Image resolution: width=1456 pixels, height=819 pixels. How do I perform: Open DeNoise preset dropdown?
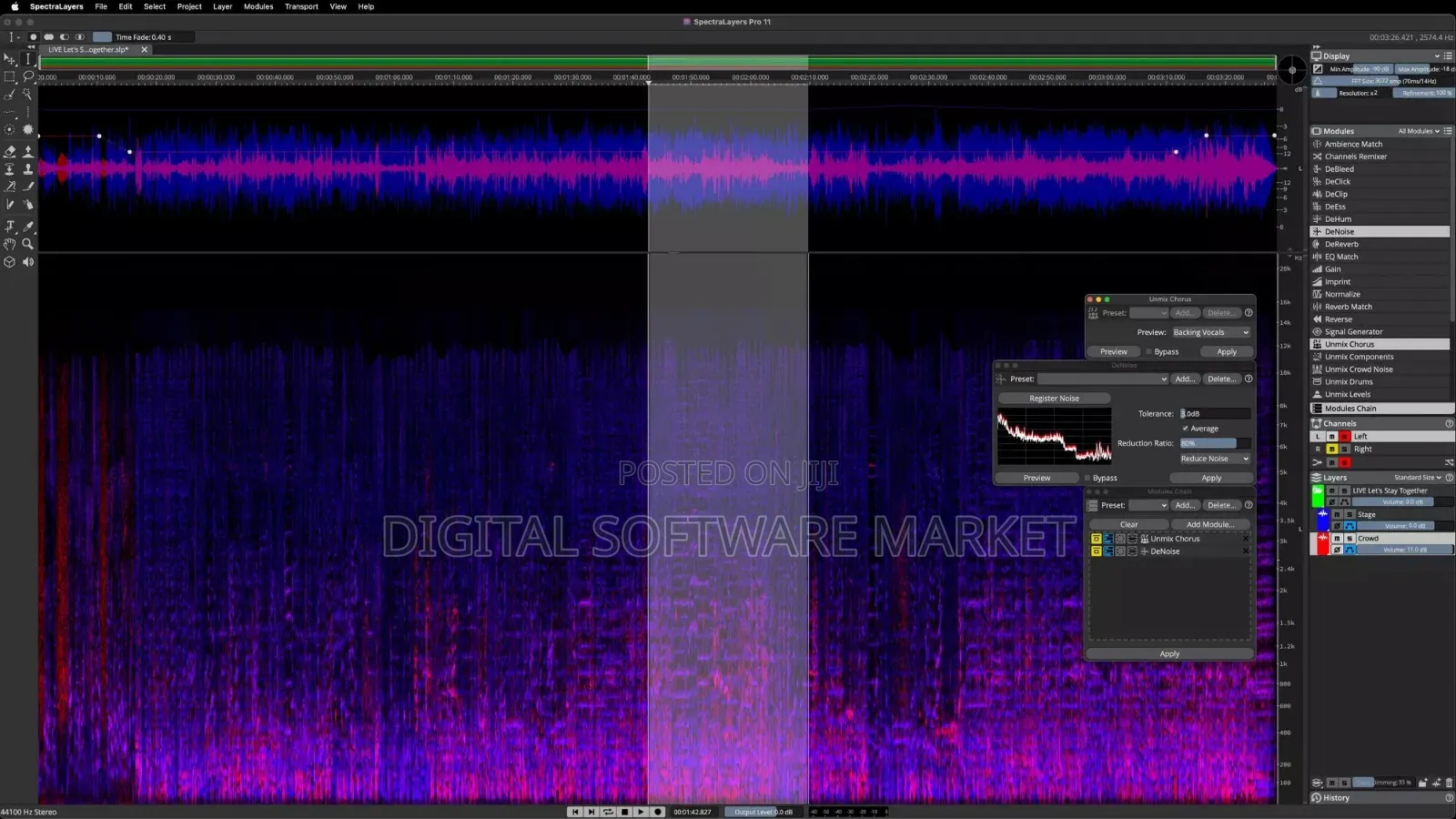(x=1103, y=379)
